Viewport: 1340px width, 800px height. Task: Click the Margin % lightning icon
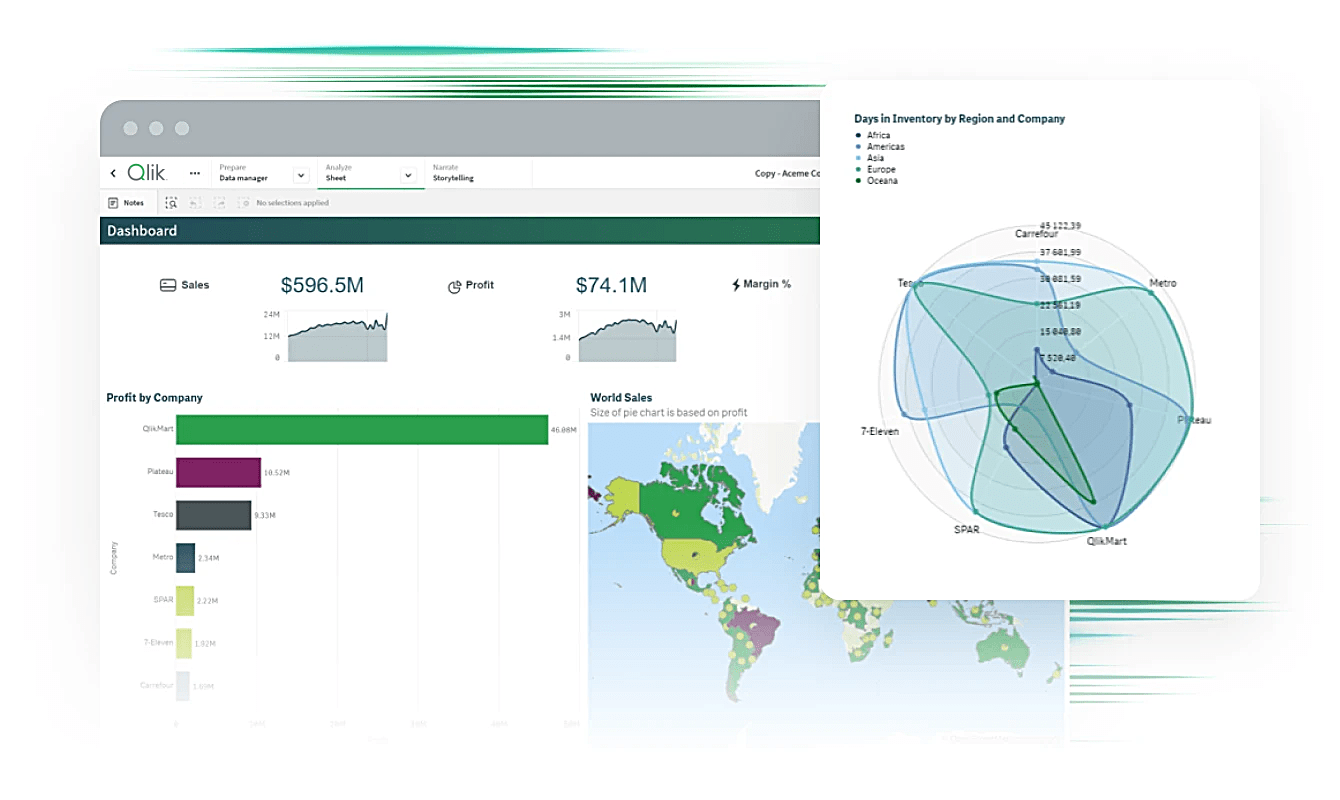[736, 285]
